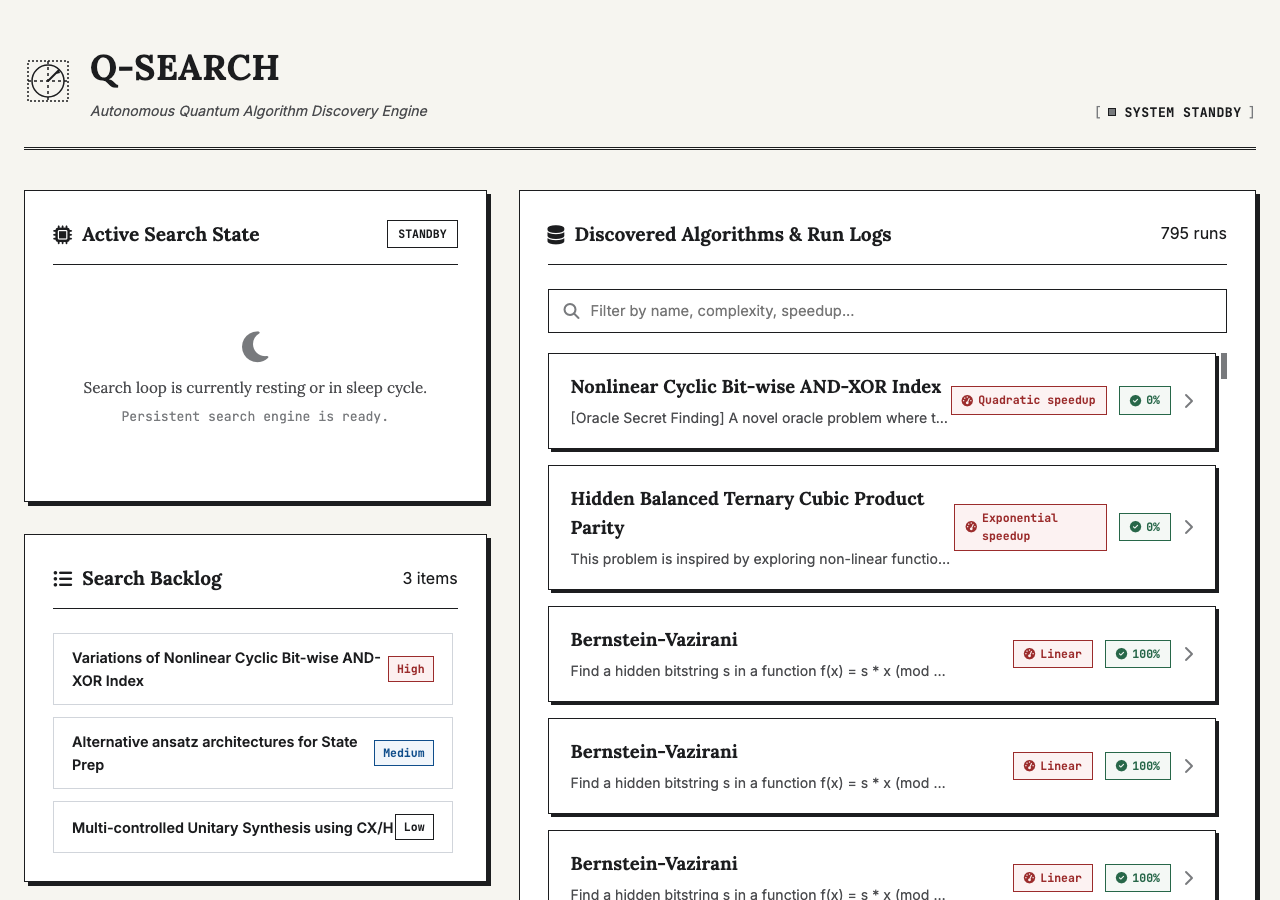Click the Q-SEARCH logo icon
This screenshot has width=1280, height=900.
[48, 81]
